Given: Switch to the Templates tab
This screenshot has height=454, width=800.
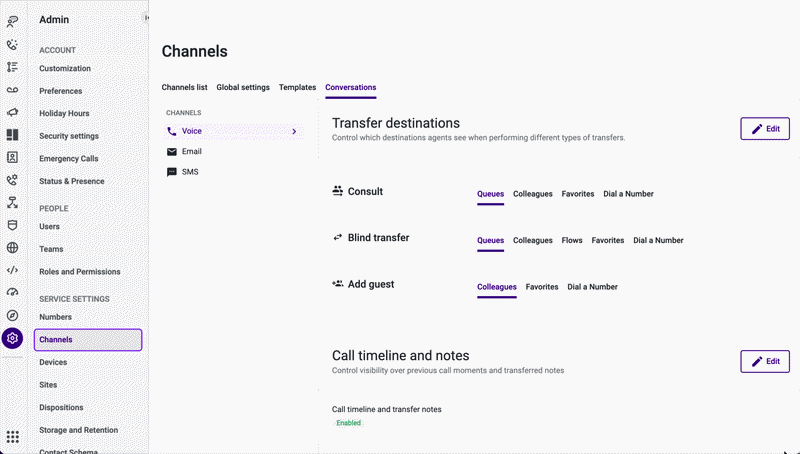Looking at the screenshot, I should 297,87.
